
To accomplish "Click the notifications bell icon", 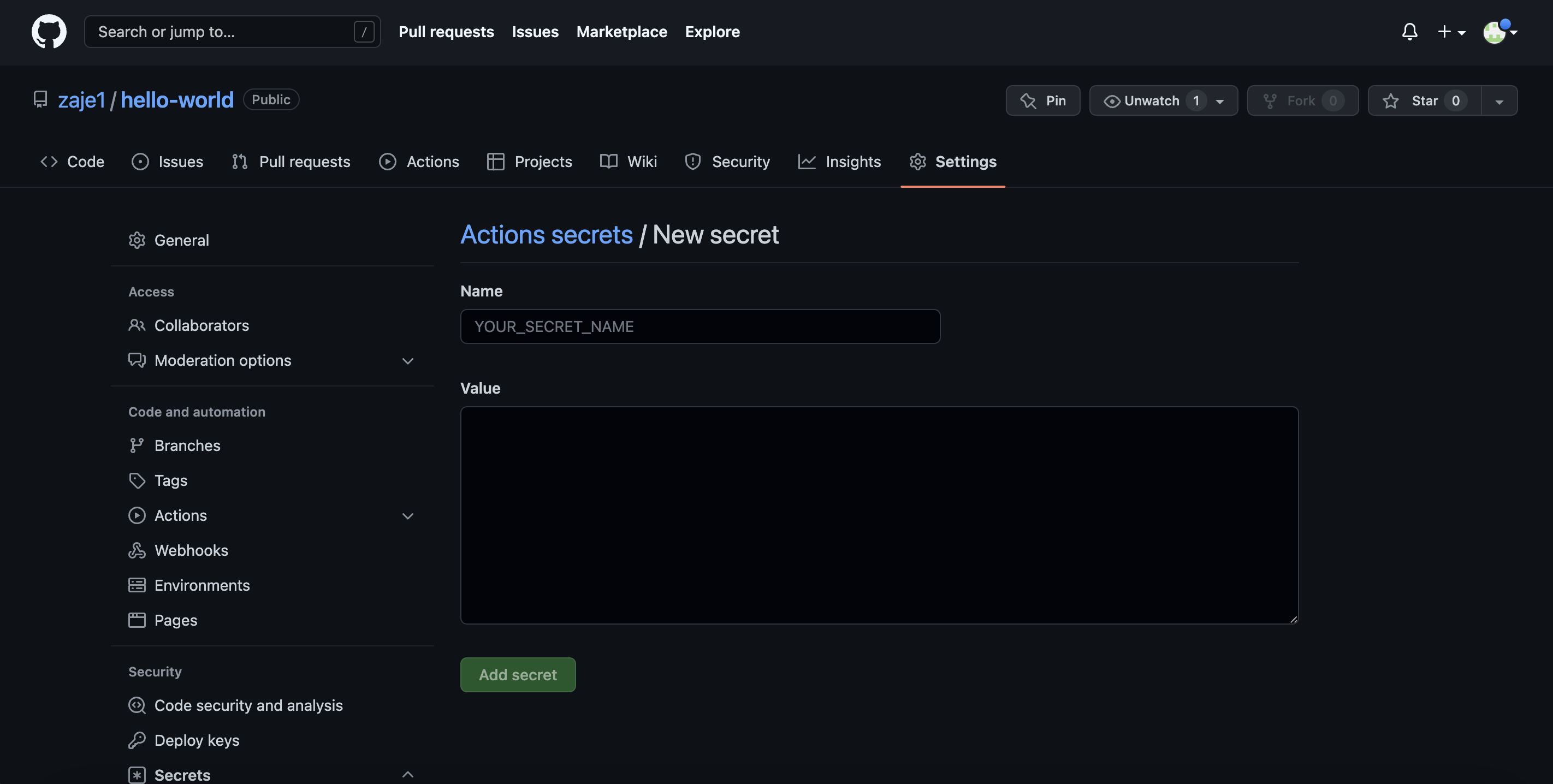I will 1409,31.
